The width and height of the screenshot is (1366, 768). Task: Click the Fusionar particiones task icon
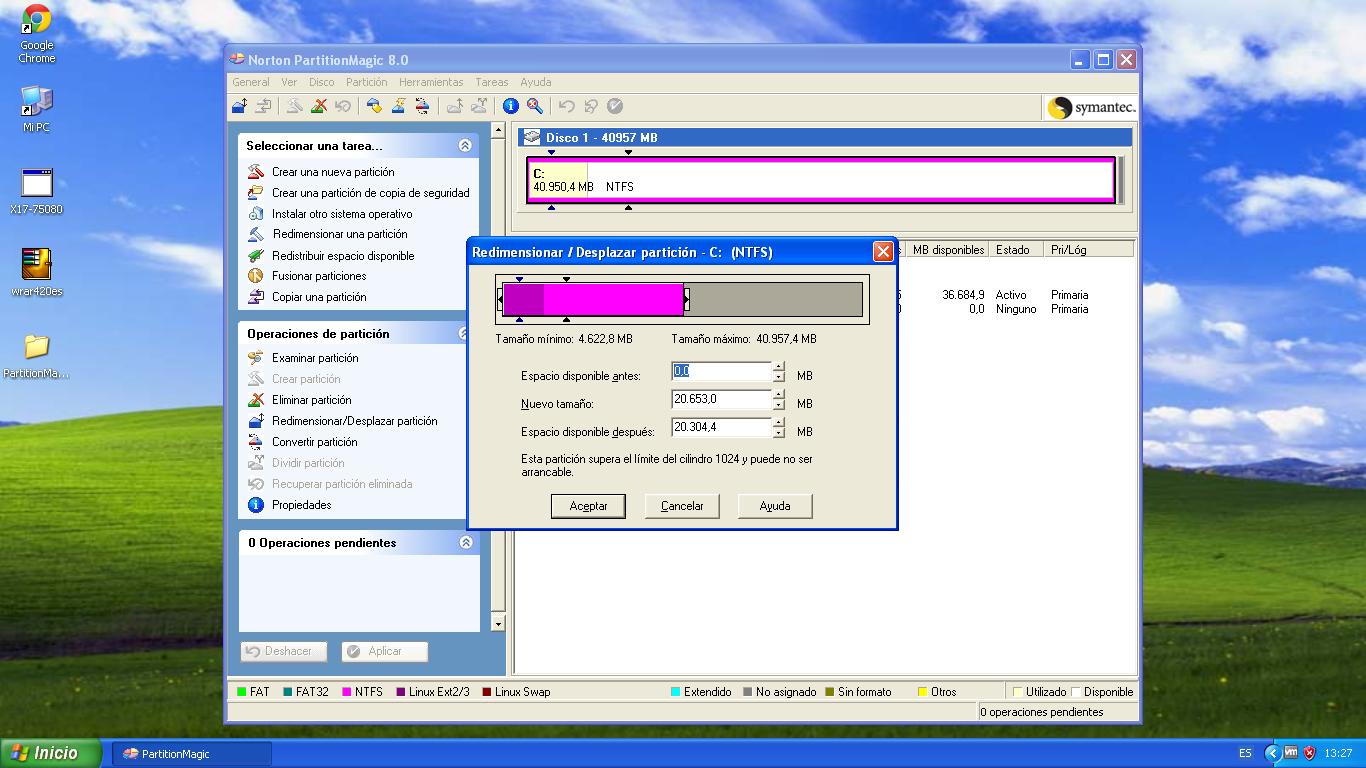tap(258, 276)
